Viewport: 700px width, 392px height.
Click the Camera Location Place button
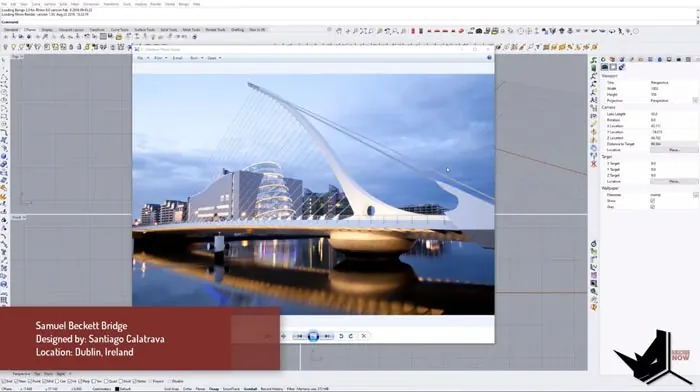674,150
